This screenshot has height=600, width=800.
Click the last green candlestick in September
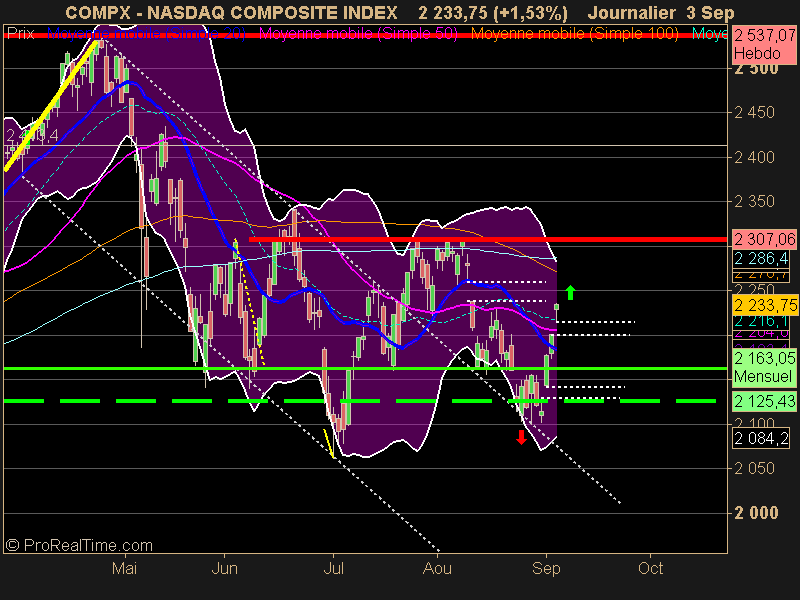(557, 307)
